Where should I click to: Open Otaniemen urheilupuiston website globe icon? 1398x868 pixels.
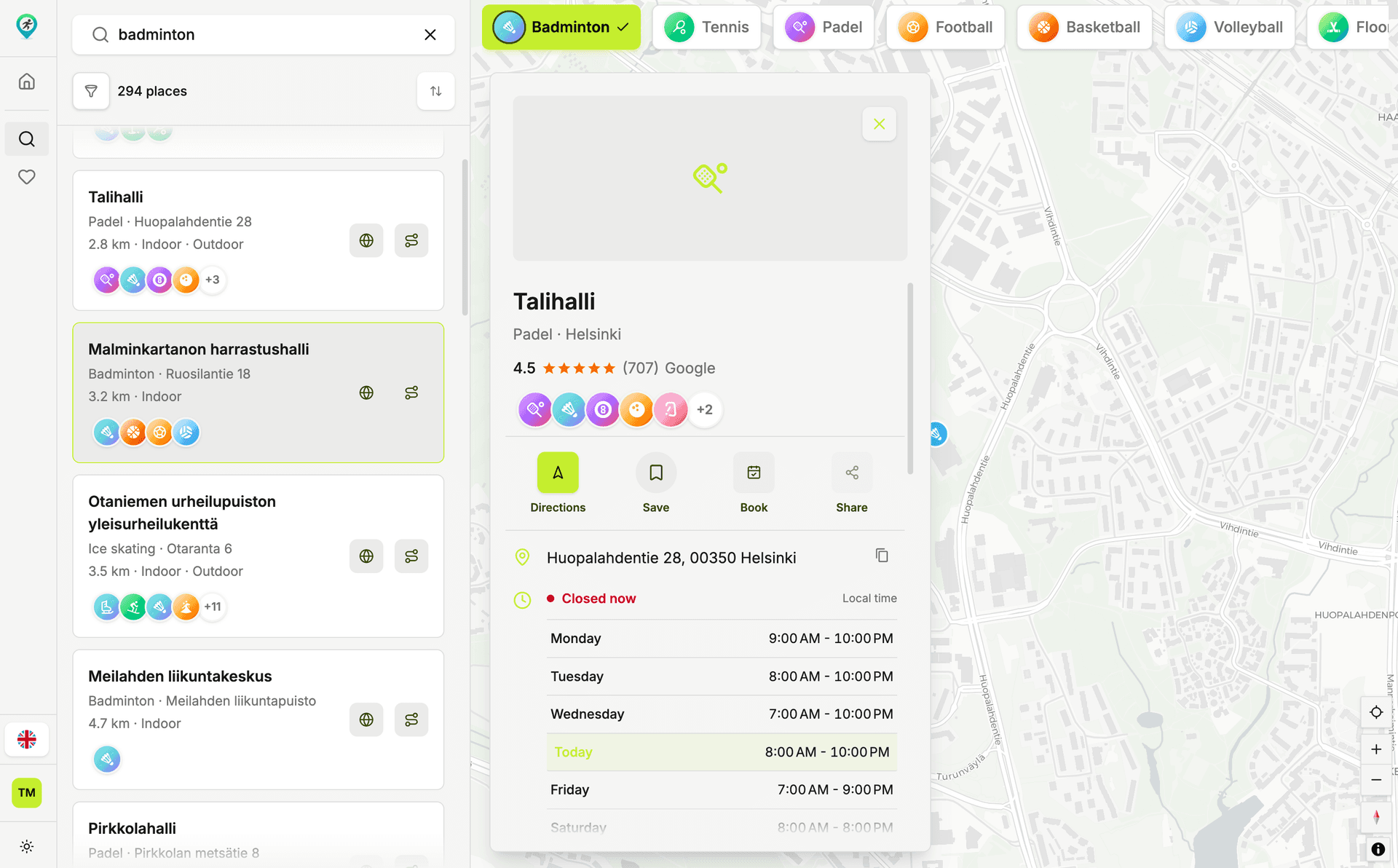(x=366, y=556)
